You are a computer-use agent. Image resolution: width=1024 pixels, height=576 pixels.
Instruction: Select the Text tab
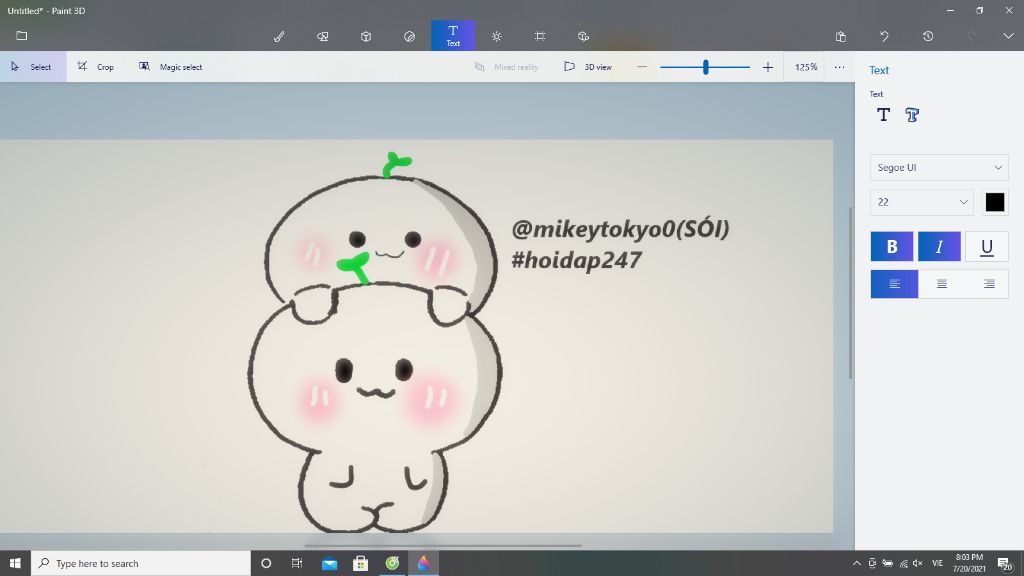(453, 35)
